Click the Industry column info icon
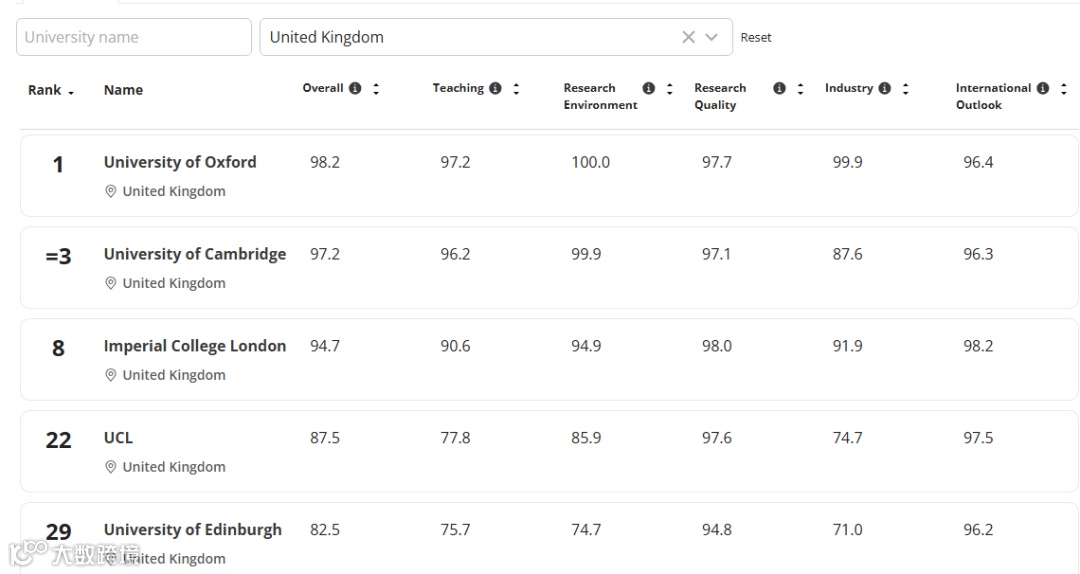 pos(884,88)
